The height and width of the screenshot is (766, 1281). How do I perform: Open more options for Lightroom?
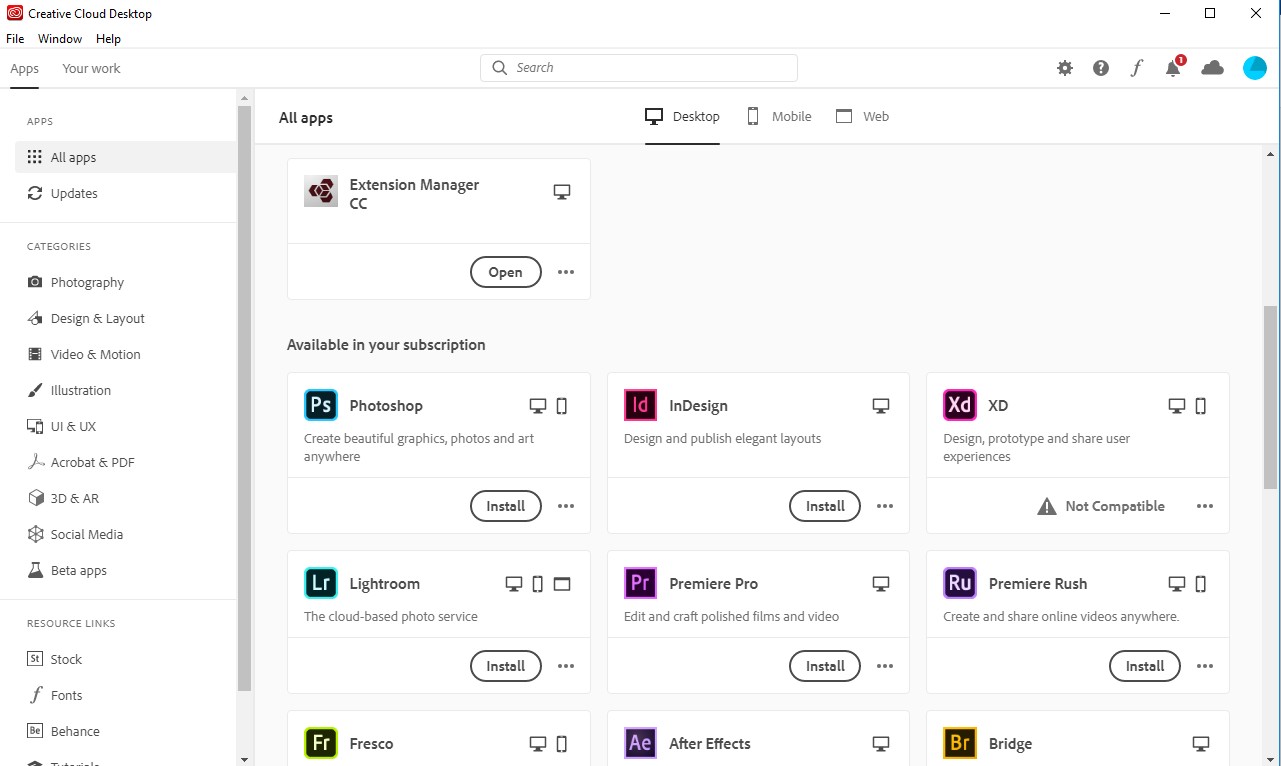(566, 666)
